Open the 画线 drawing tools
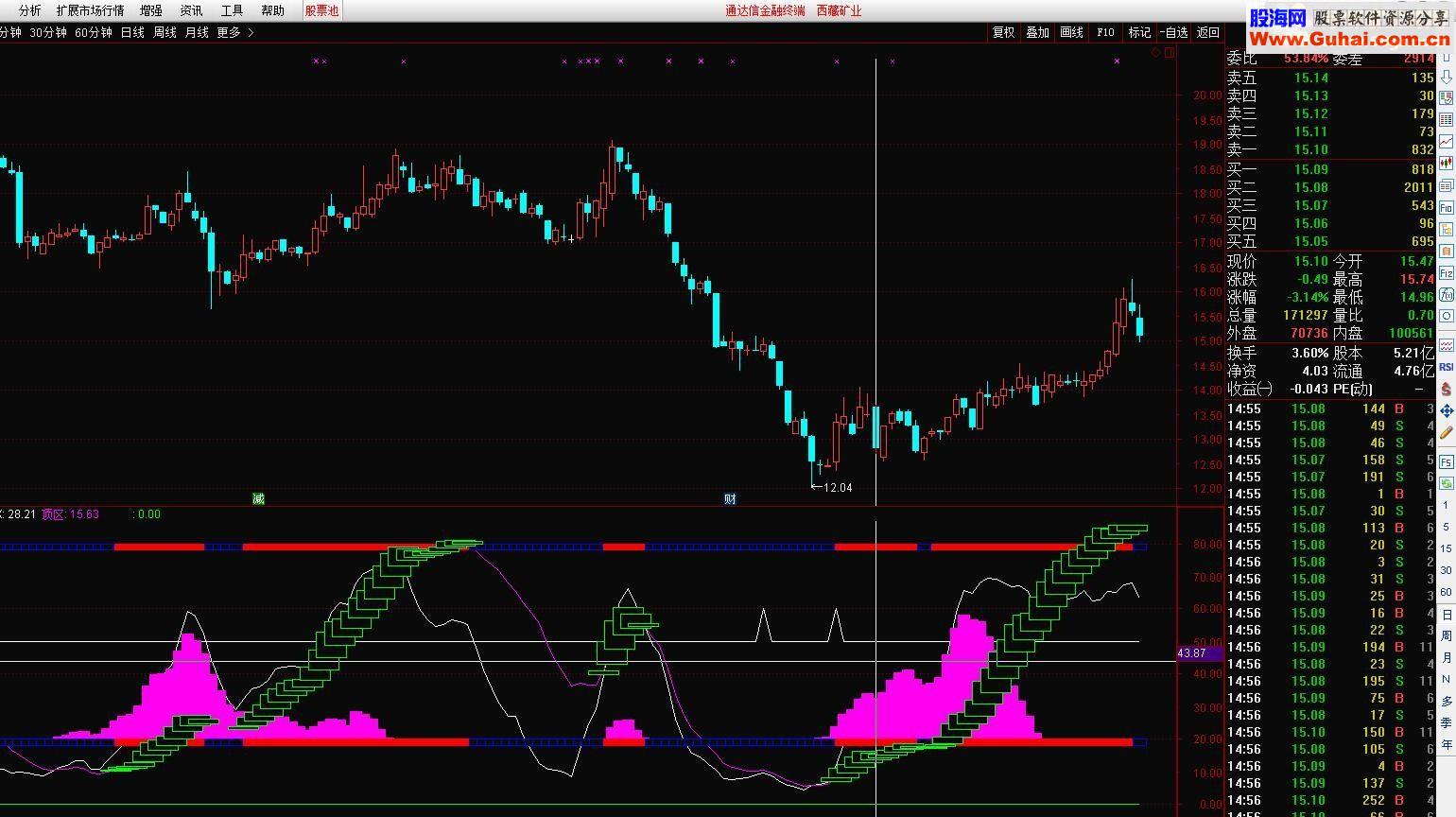The width and height of the screenshot is (1456, 817). (x=1071, y=32)
